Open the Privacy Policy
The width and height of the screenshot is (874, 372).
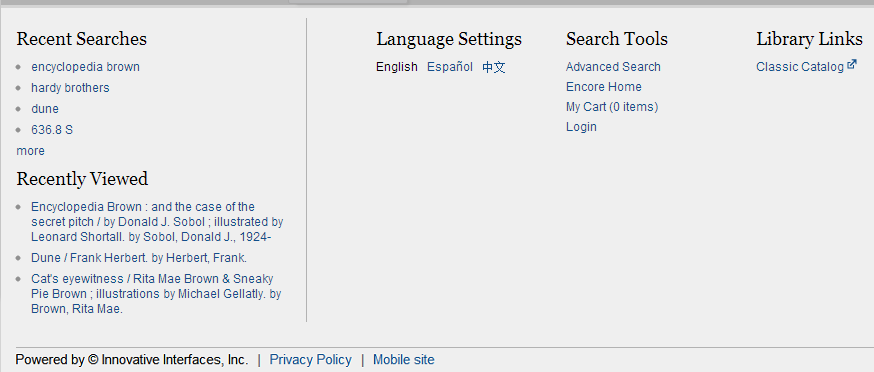coord(310,360)
